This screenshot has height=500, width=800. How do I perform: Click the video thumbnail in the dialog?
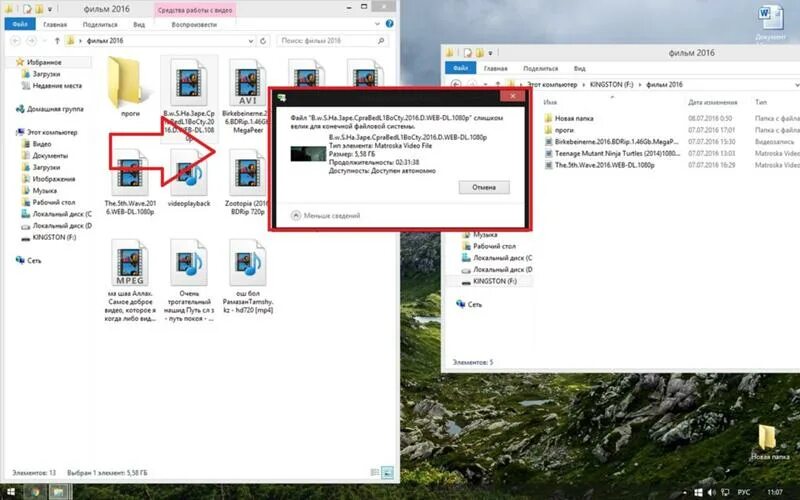(x=308, y=154)
